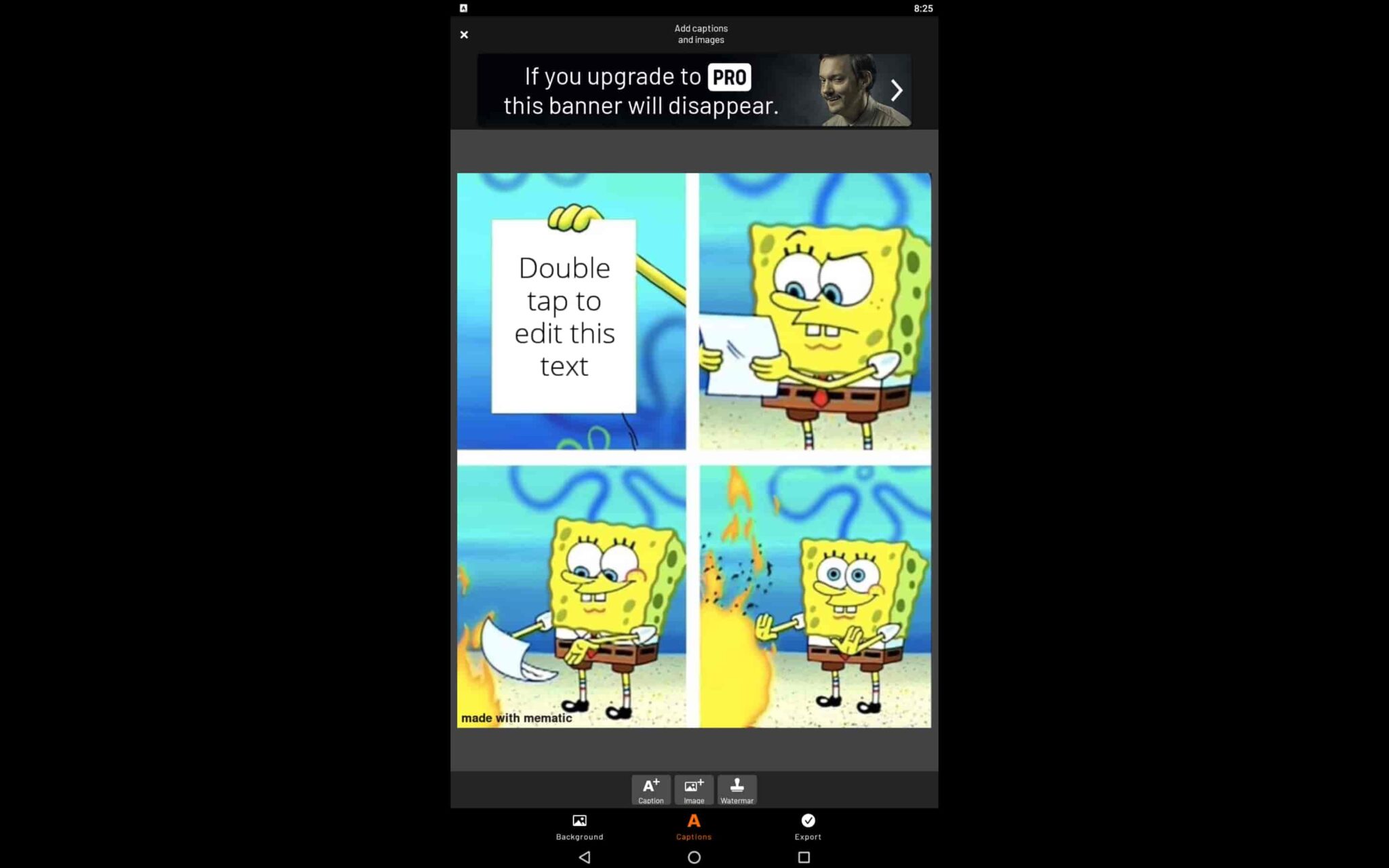
Task: Tap the Background bottom nav icon
Action: (579, 826)
